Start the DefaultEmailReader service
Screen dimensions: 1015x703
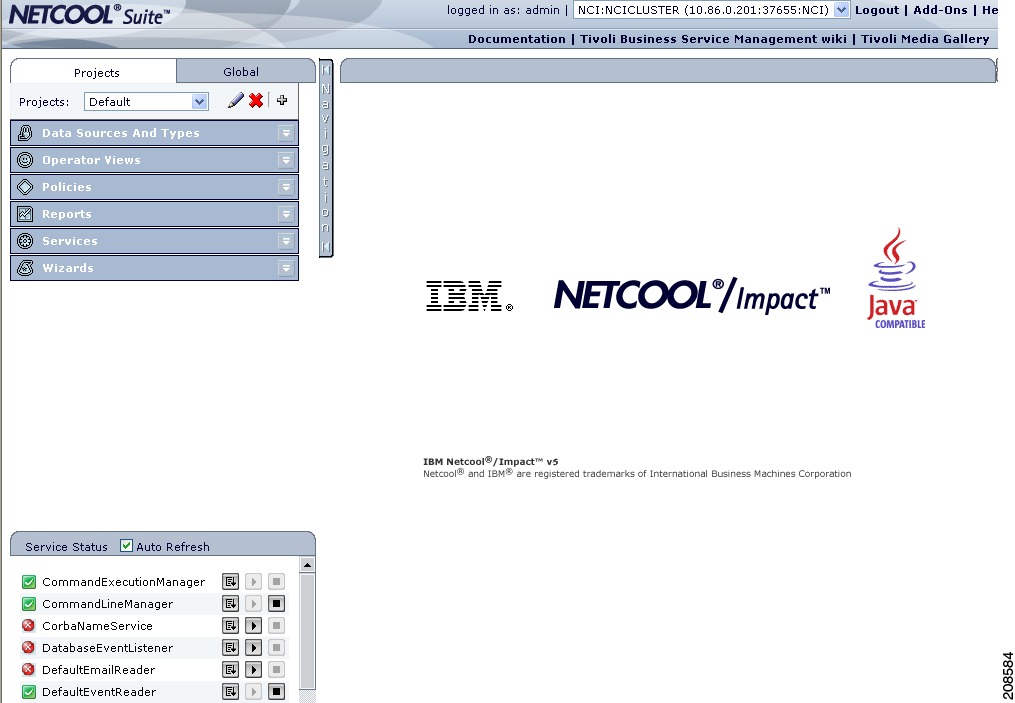[253, 670]
